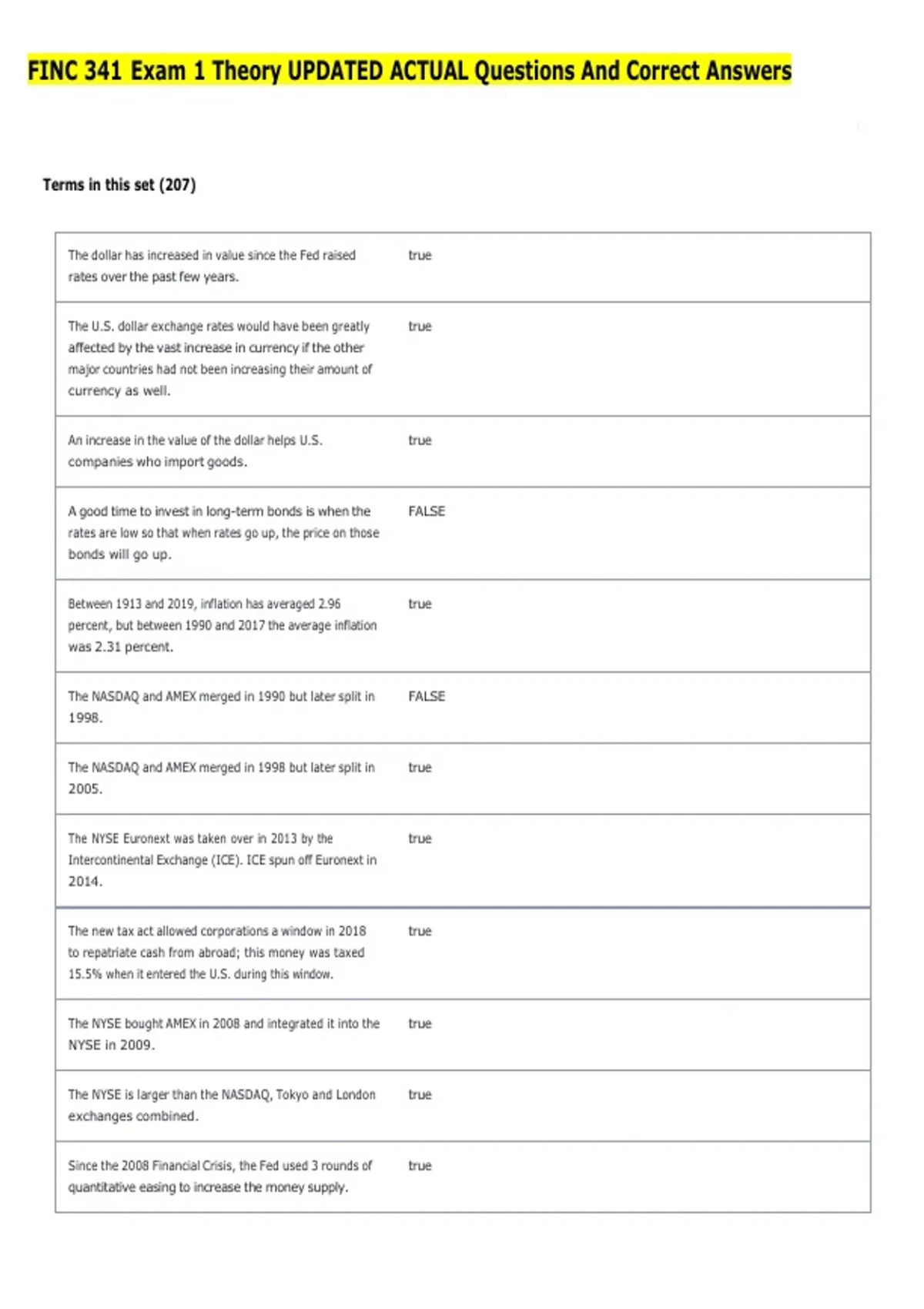Screen dimensions: 924x1309
Task: Click the long-term bonds investment question
Action: [x=223, y=533]
